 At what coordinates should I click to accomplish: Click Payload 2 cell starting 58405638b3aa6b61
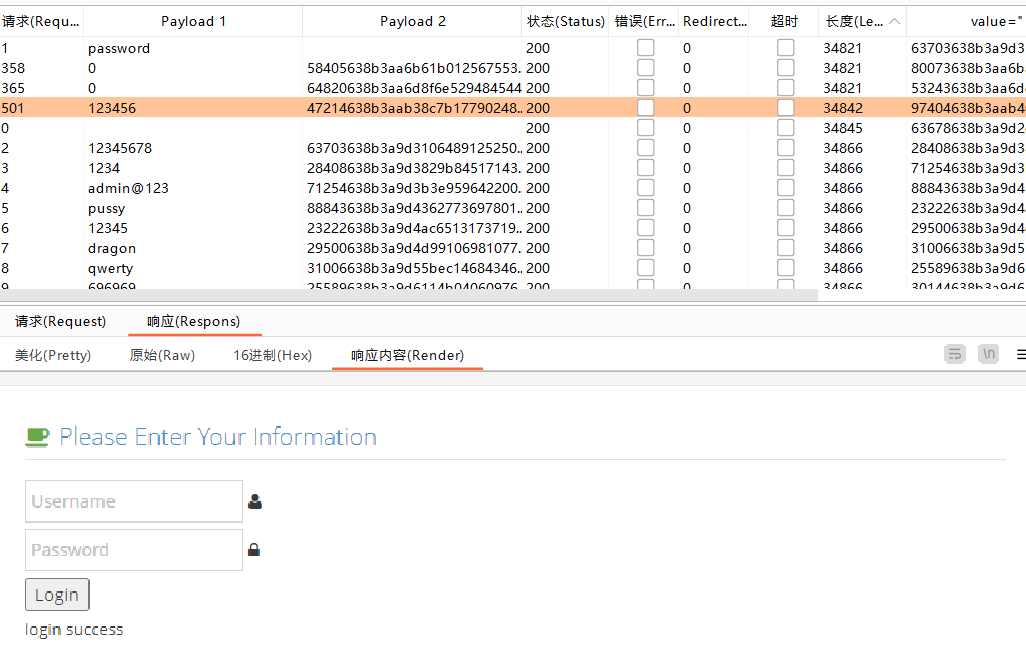pos(414,68)
